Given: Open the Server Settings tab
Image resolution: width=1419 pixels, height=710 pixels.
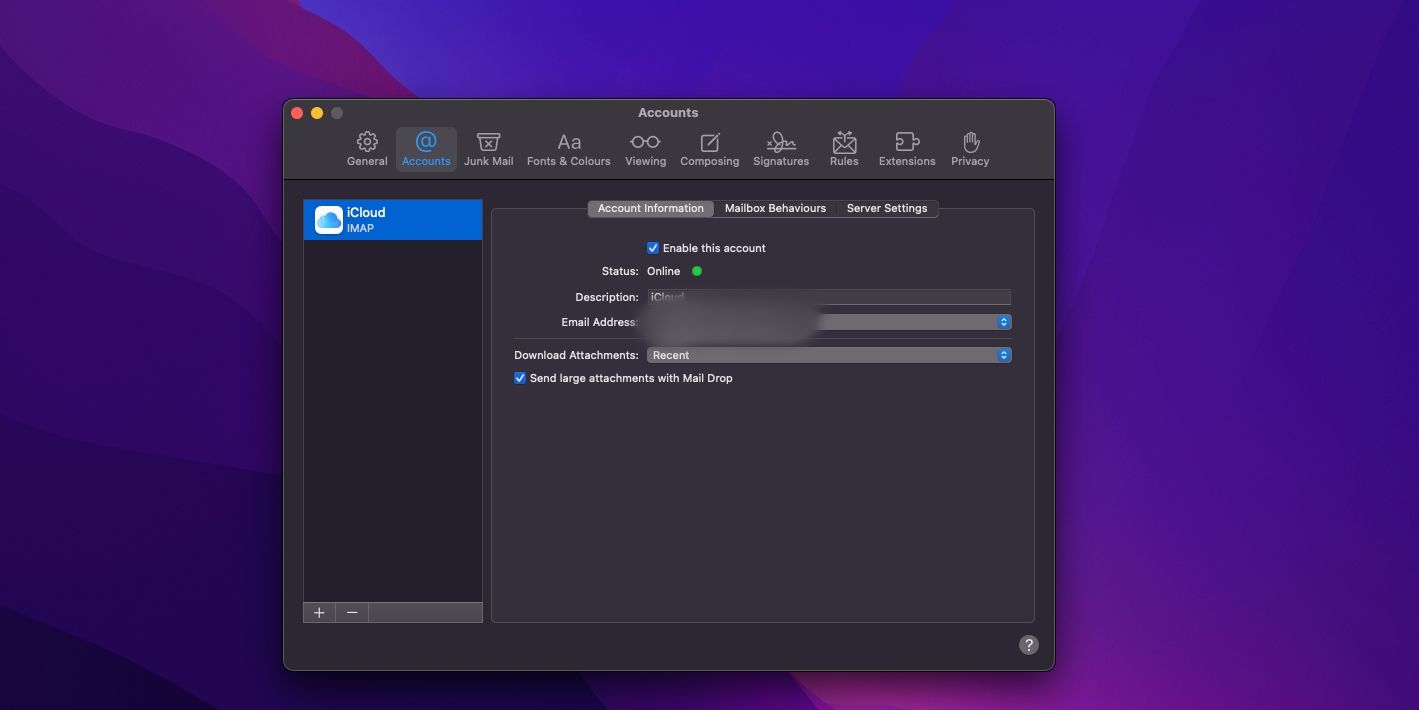Looking at the screenshot, I should tap(887, 208).
